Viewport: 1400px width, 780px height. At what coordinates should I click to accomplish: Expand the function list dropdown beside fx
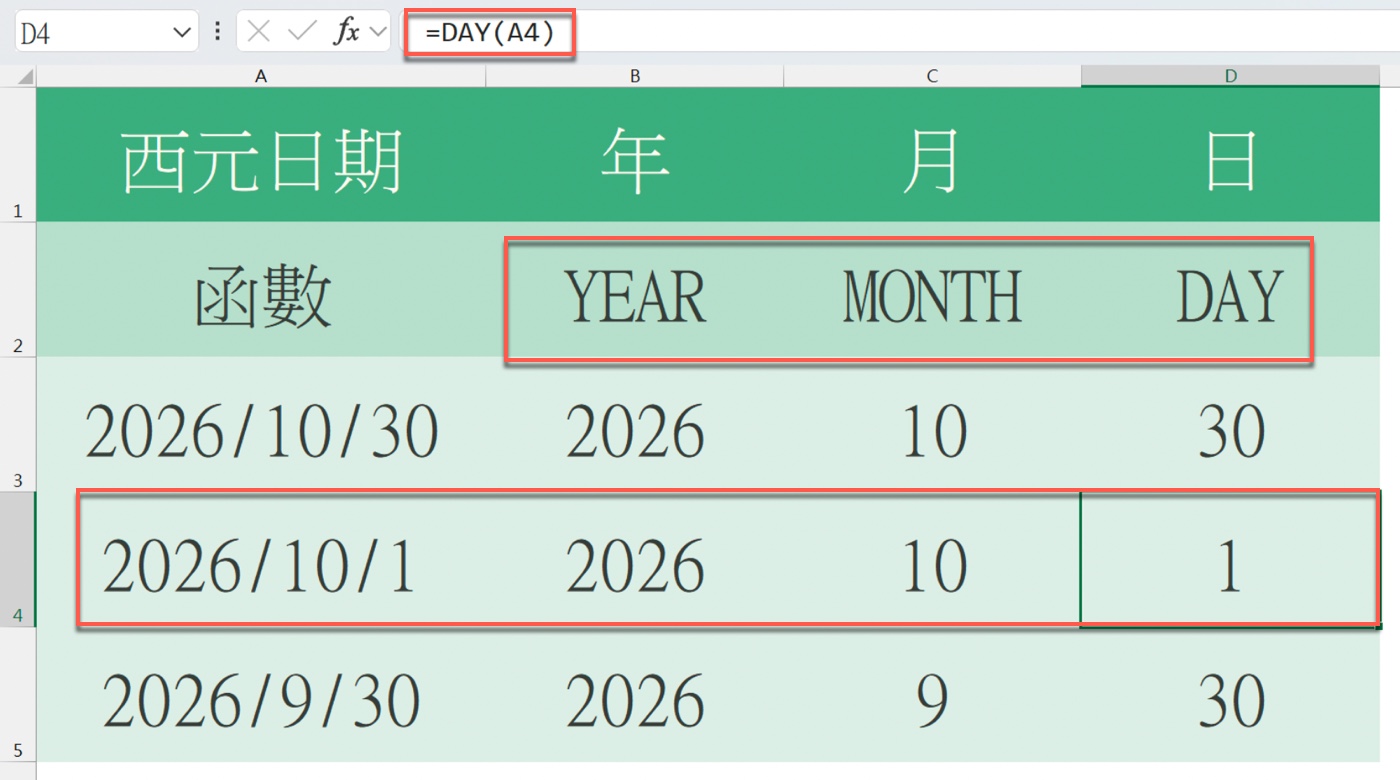coord(378,32)
